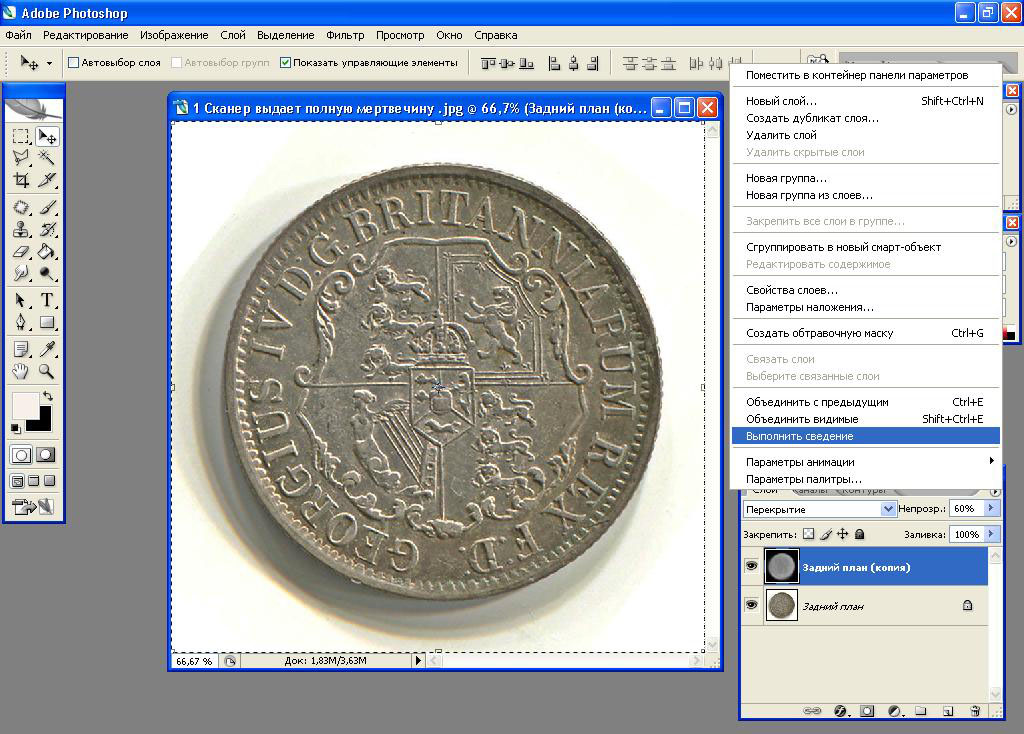Swap foreground and background colors
The image size is (1024, 734).
[x=48, y=396]
